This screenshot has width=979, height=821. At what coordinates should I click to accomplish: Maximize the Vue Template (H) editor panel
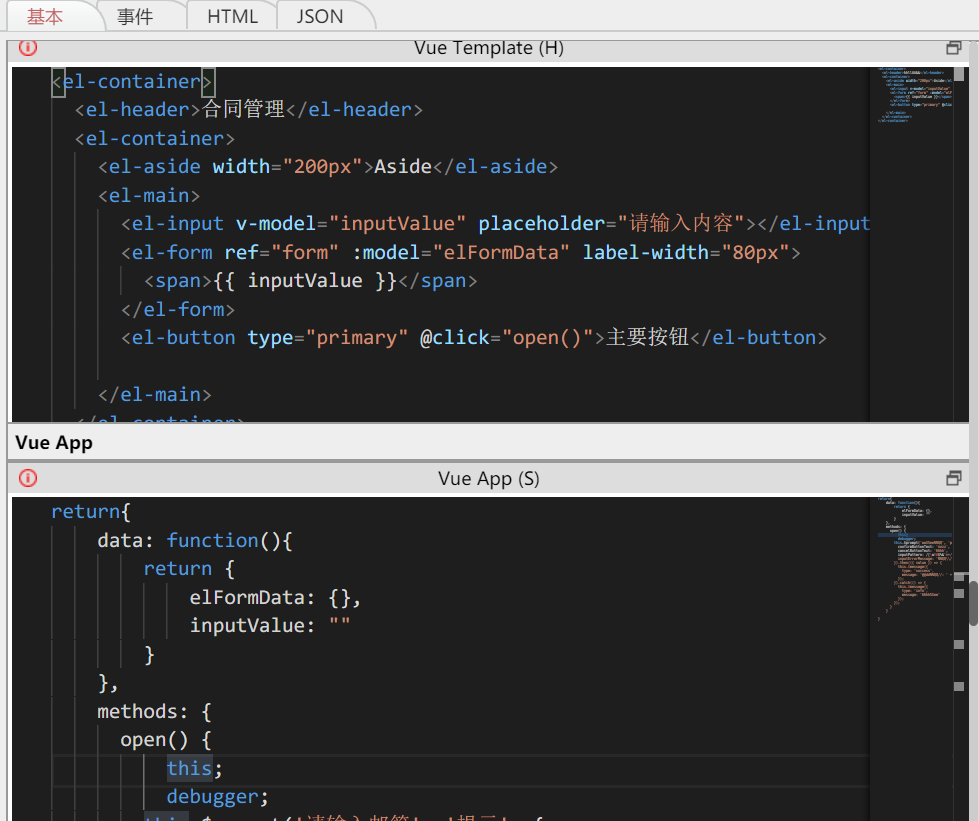953,47
